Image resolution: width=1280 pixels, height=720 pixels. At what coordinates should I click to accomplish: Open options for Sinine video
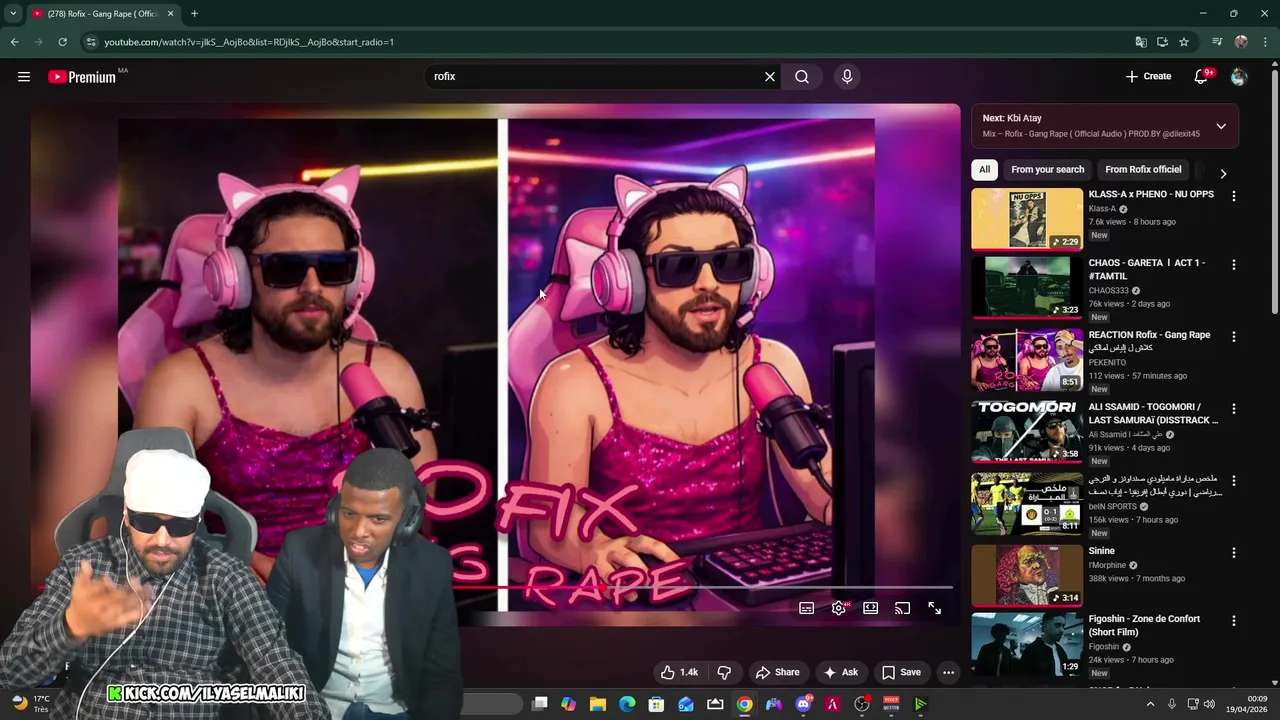[1233, 553]
